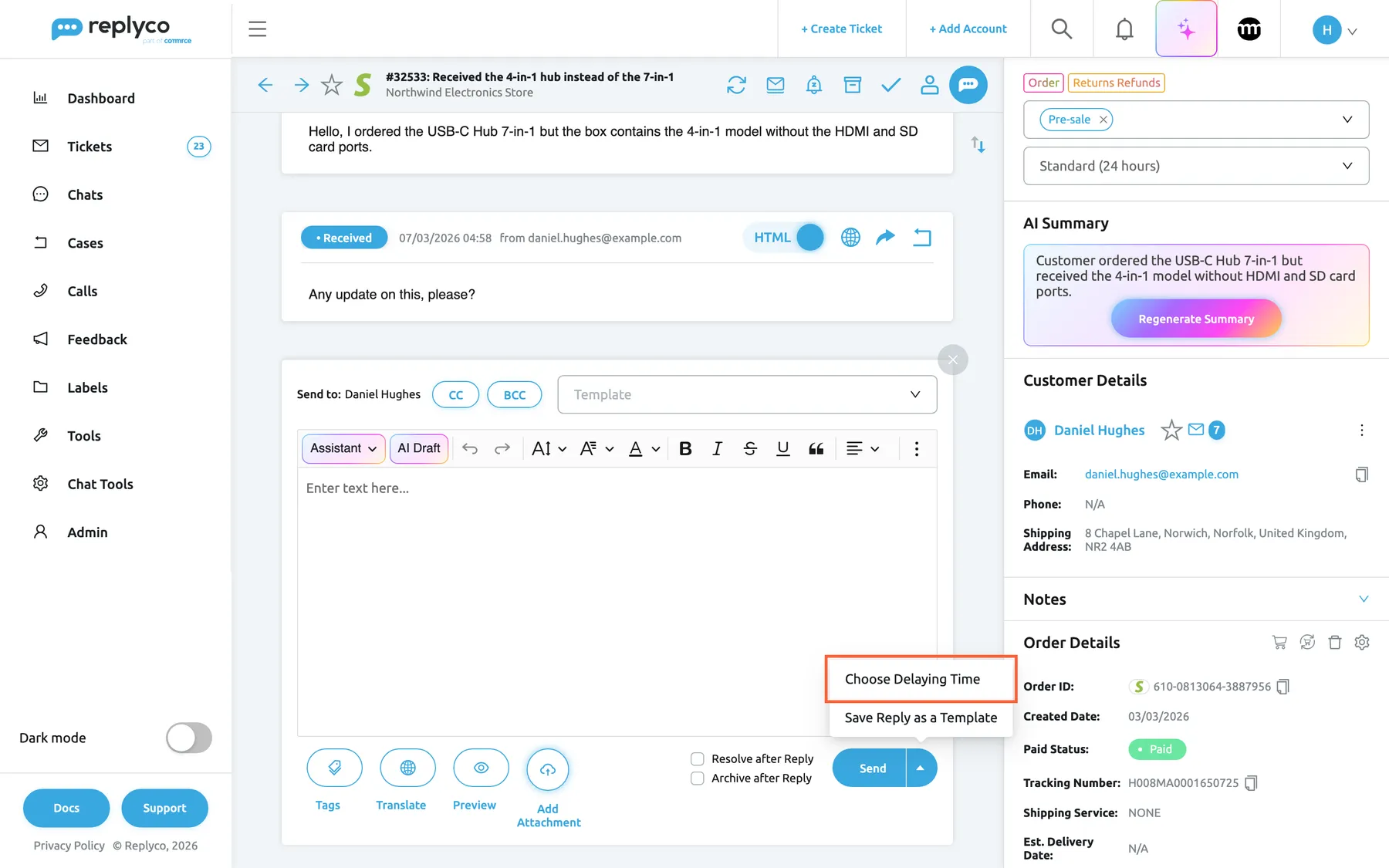
Task: Click the AI Draft button
Action: pos(419,448)
